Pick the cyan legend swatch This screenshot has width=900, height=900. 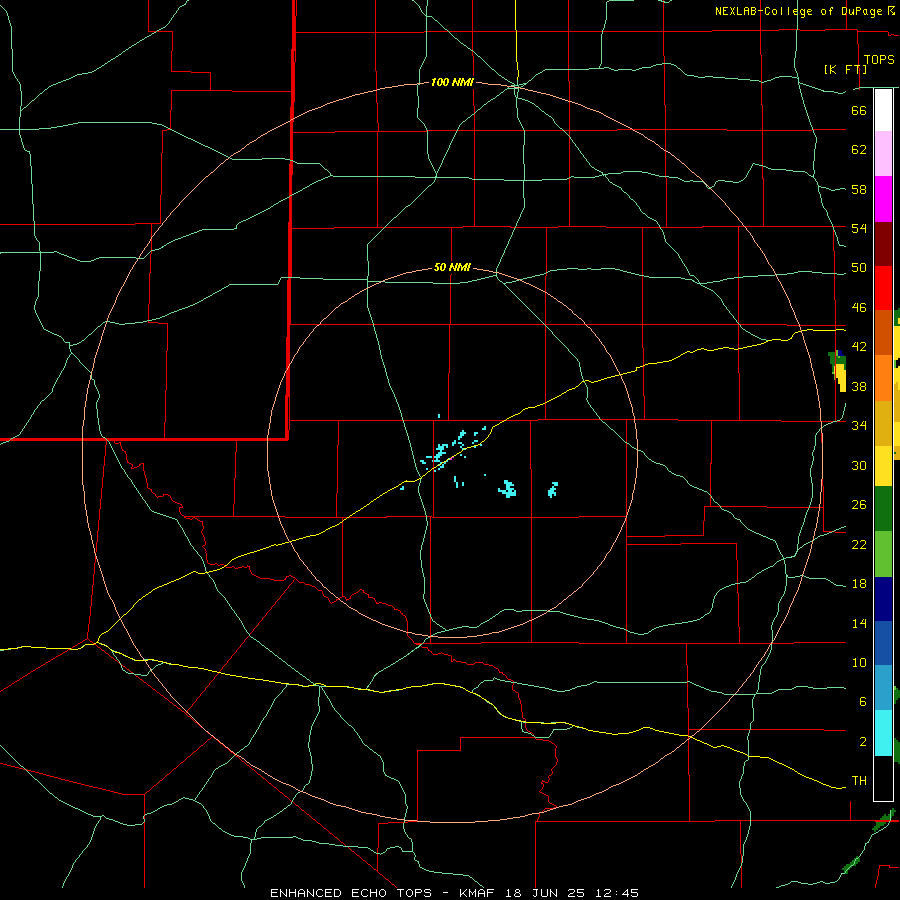(x=883, y=733)
